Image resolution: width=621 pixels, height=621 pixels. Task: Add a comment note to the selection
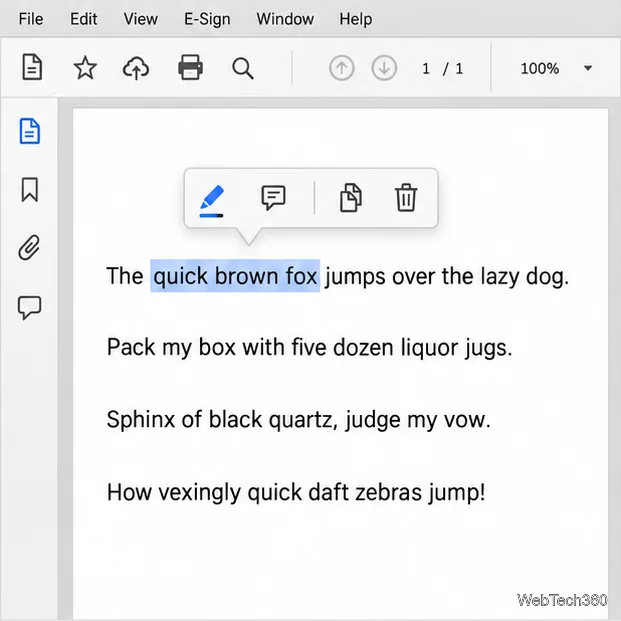click(x=273, y=197)
